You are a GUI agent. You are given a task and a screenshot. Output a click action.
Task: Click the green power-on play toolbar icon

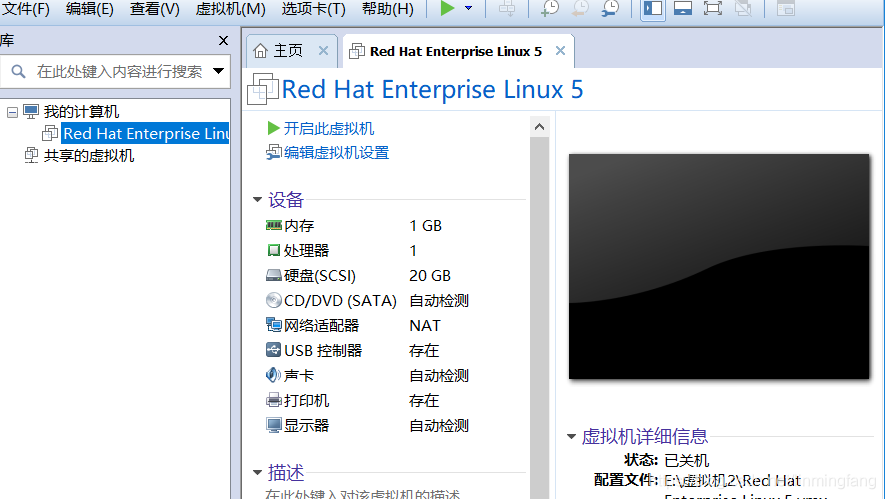coord(447,8)
